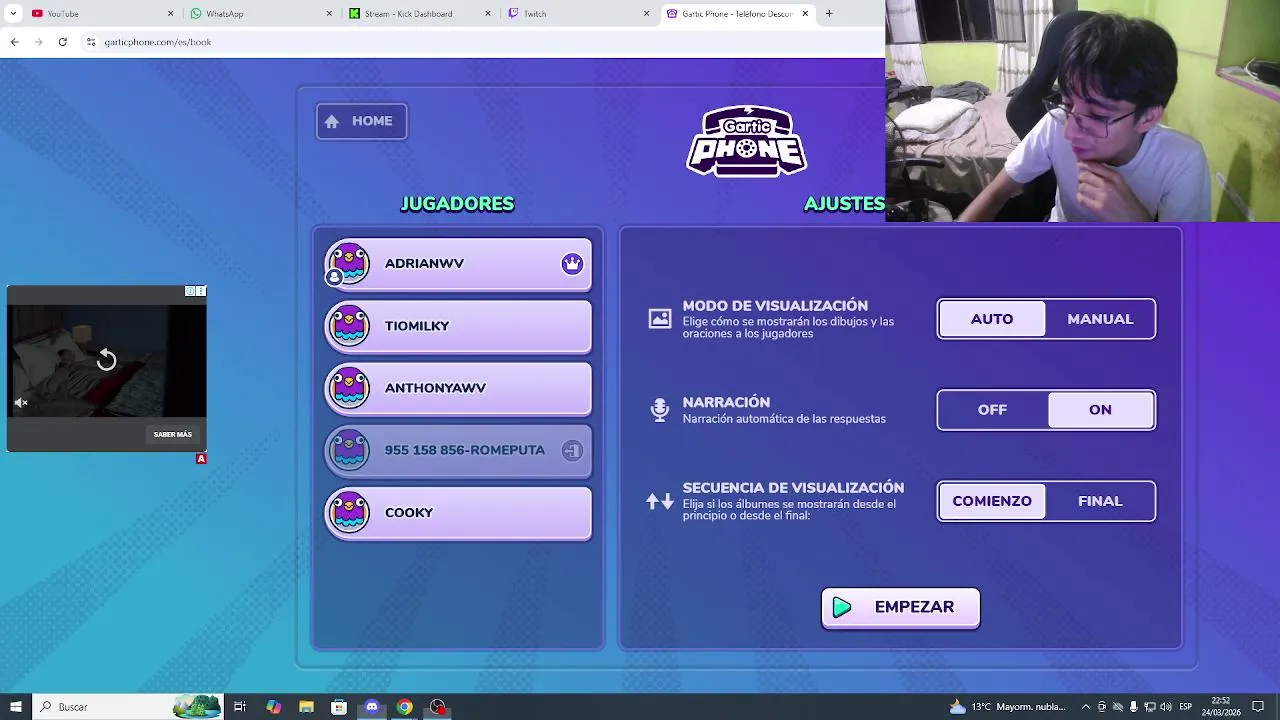The image size is (1280, 720).
Task: Click SABER MÁS on the ad
Action: tap(173, 435)
